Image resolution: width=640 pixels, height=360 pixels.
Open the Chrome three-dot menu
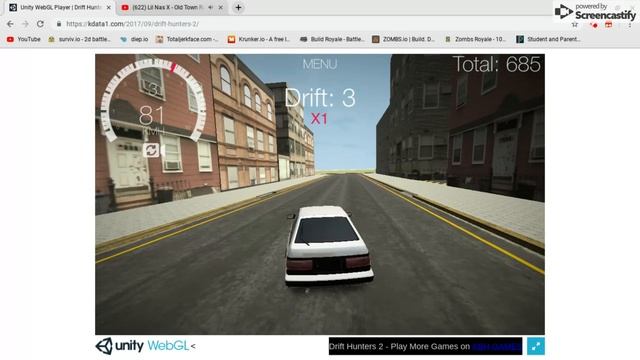(630, 24)
